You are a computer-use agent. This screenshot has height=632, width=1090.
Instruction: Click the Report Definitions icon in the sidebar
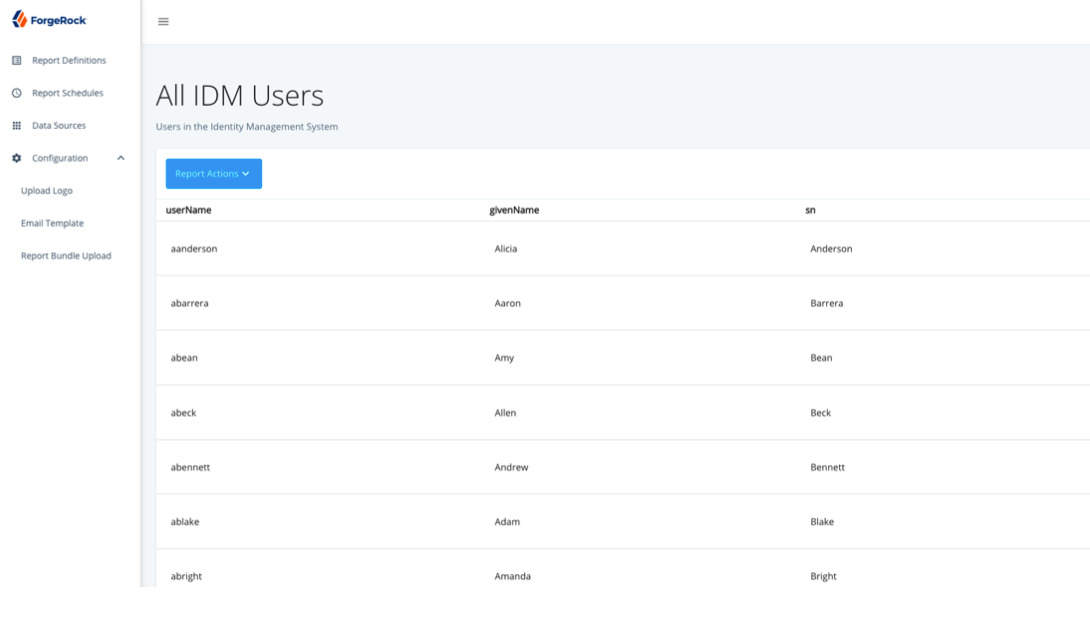tap(16, 60)
